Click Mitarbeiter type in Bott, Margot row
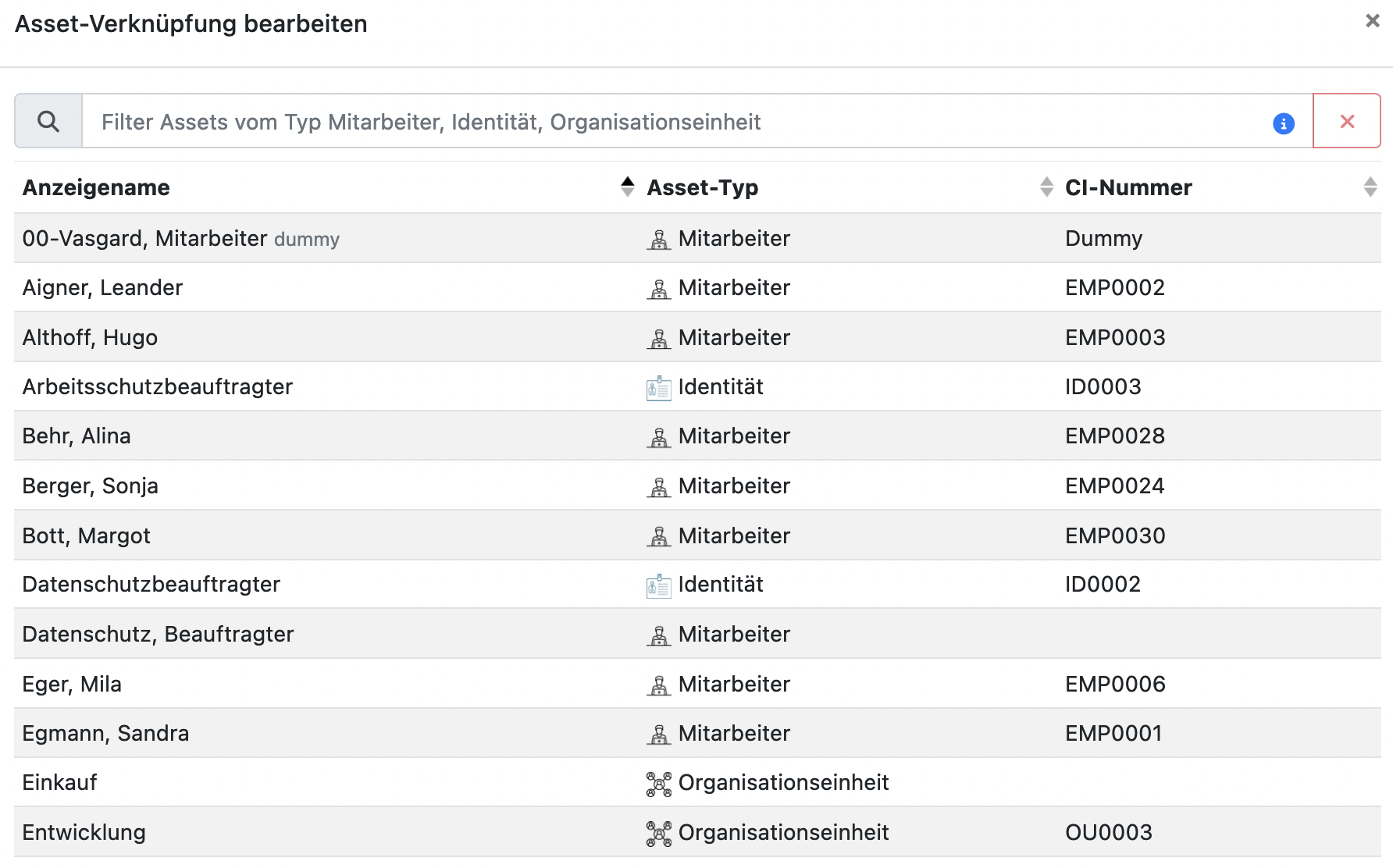1393x868 pixels. [735, 535]
